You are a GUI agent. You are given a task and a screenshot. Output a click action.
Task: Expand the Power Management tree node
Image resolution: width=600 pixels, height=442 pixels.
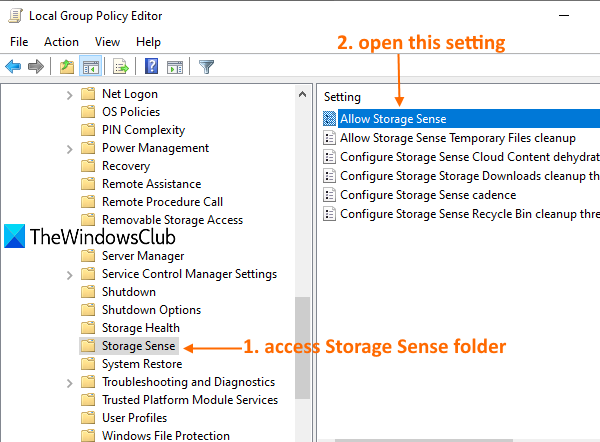tap(70, 148)
